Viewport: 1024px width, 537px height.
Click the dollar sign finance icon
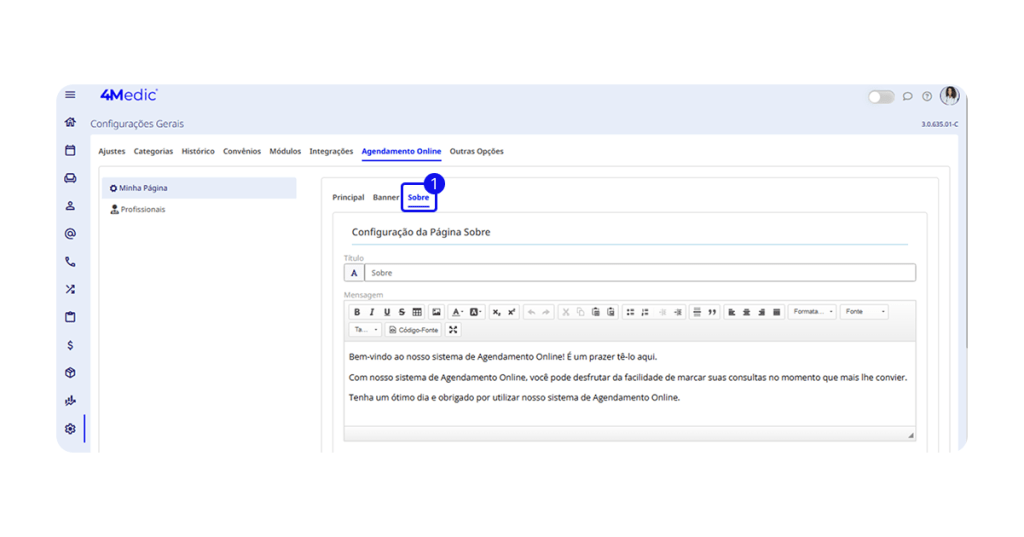pyautogui.click(x=70, y=345)
